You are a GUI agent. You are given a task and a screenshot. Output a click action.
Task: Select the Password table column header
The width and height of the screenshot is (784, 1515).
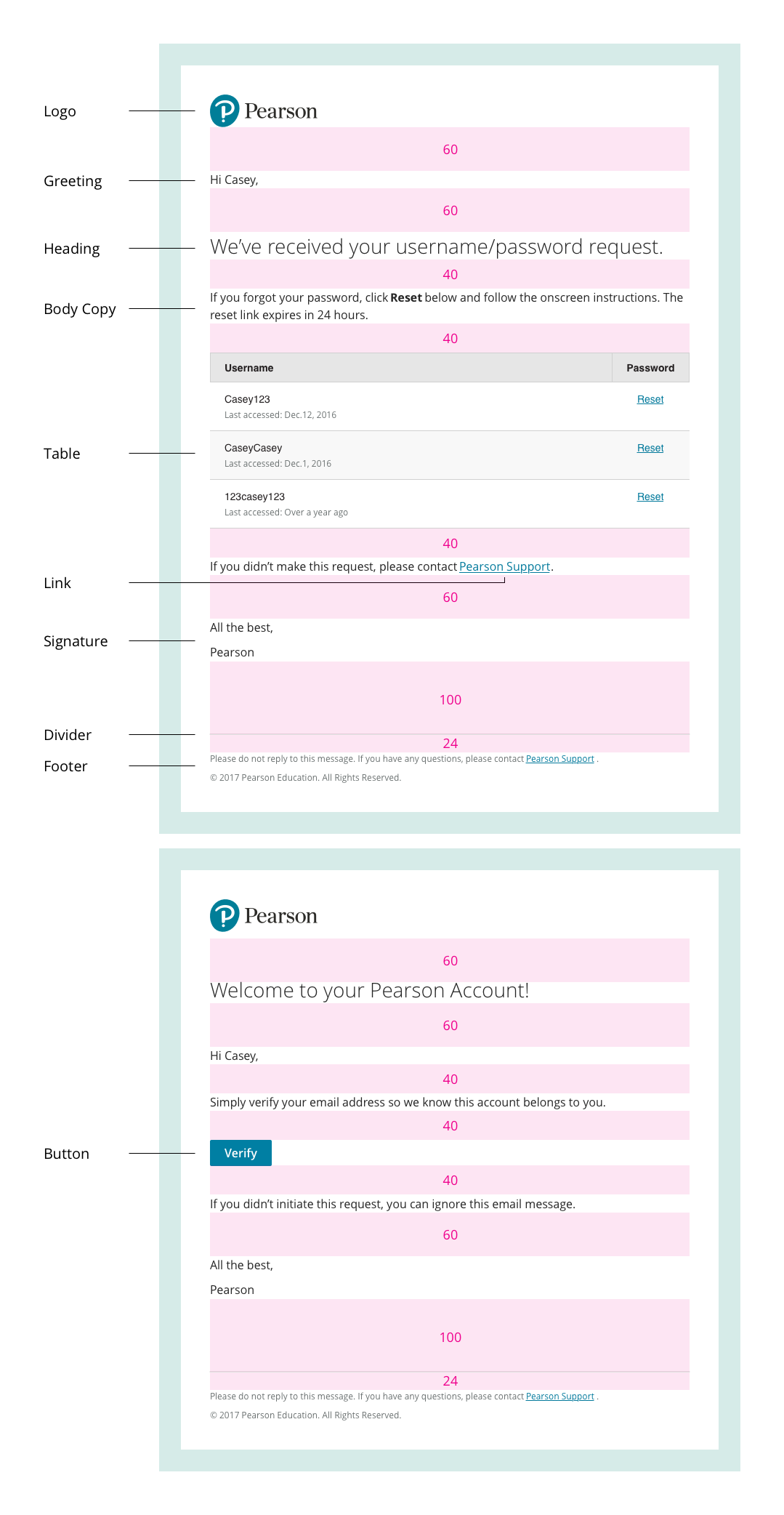click(x=650, y=368)
